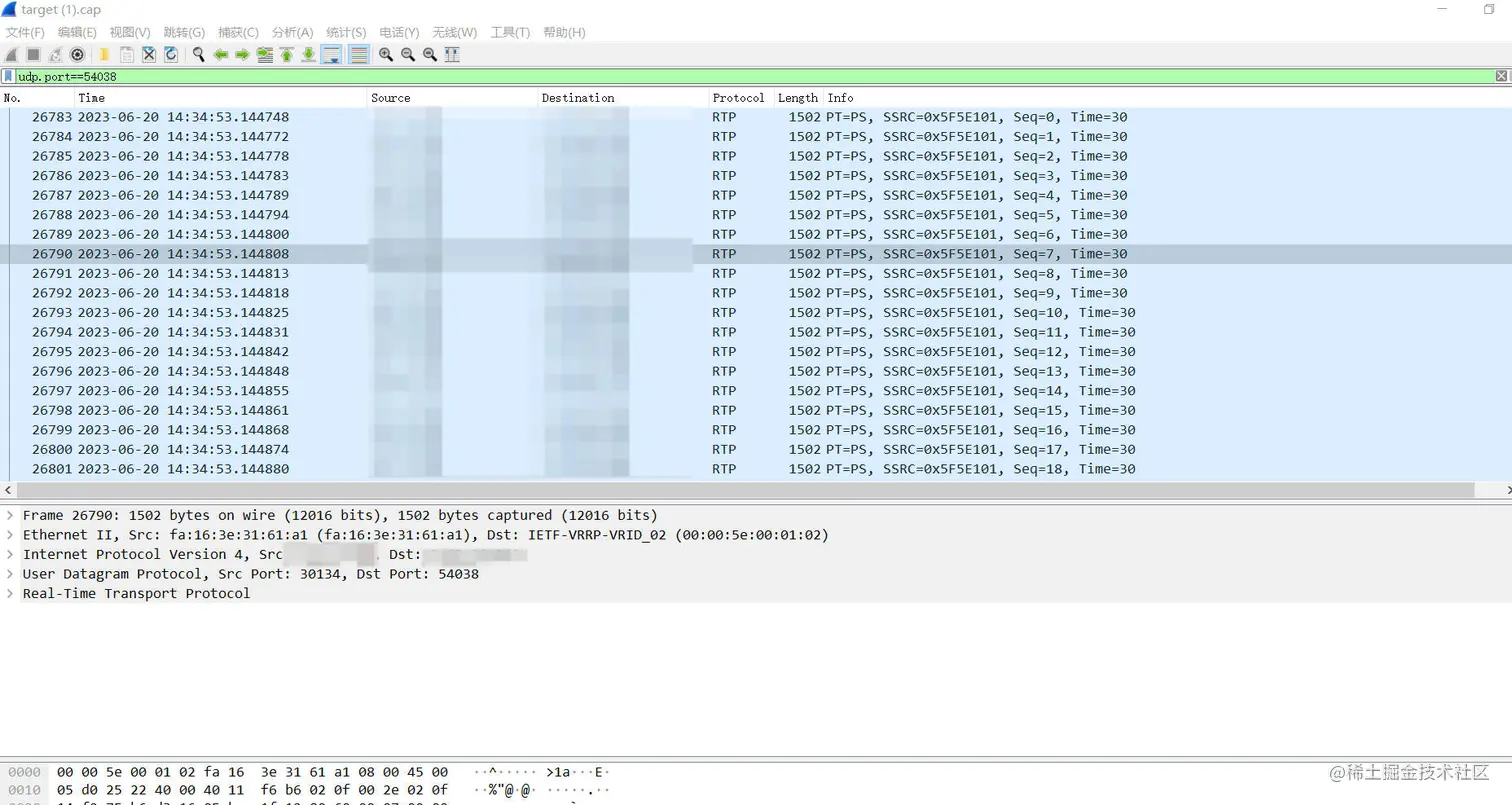Click the restart capture icon

55,55
